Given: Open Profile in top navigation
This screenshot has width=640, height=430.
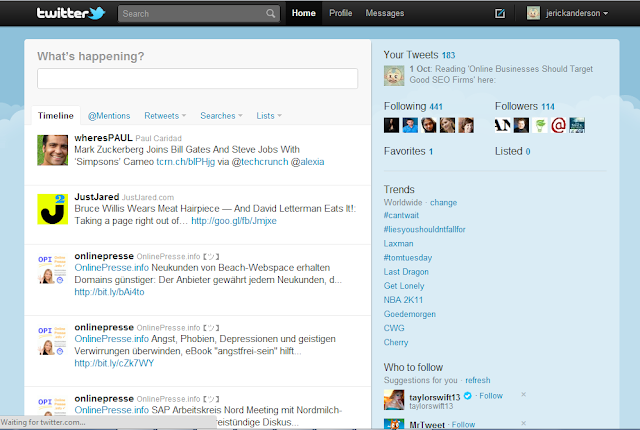Looking at the screenshot, I should coord(341,13).
